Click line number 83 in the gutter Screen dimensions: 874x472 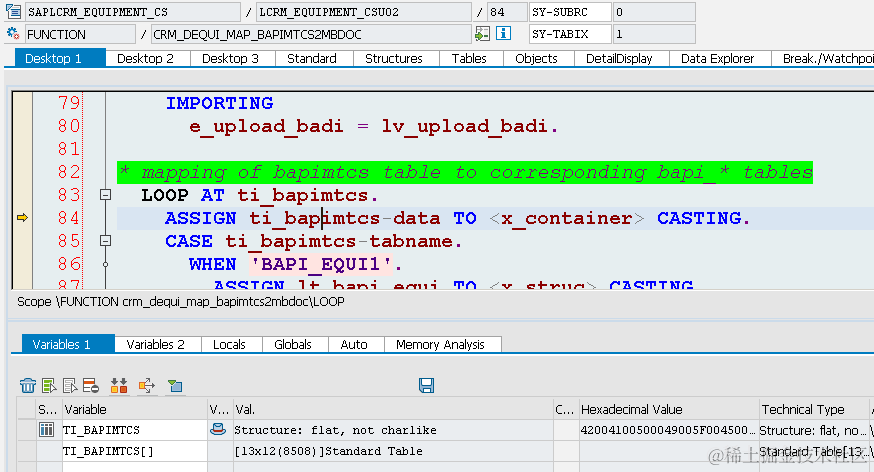(x=69, y=194)
